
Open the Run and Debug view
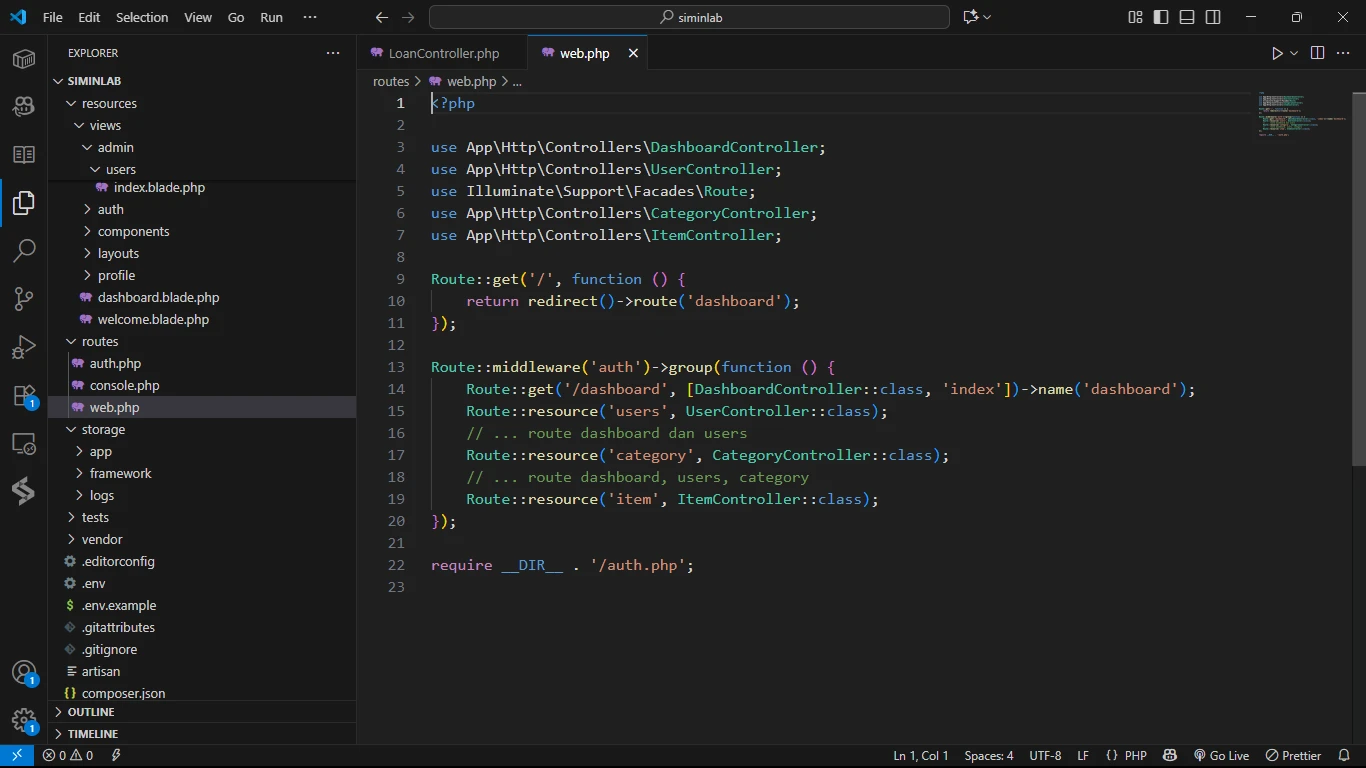point(24,348)
